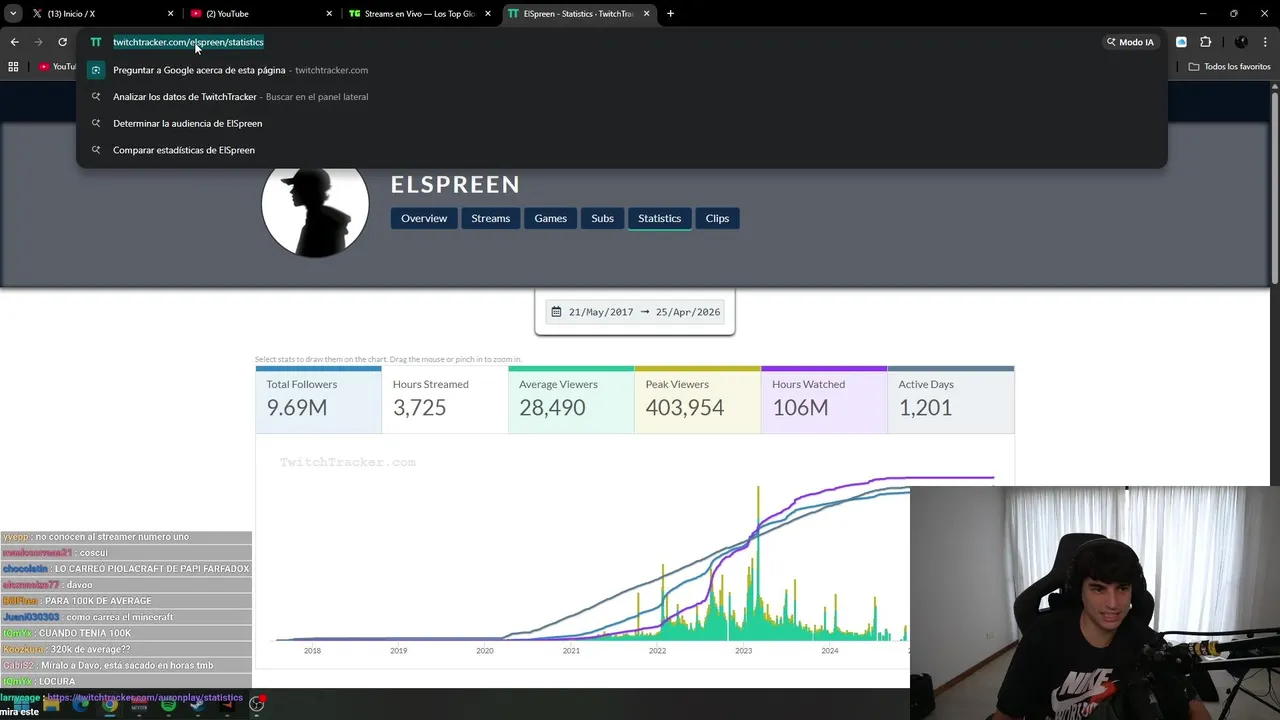Screen dimensions: 1280x720
Task: Open OBS Studio from the taskbar
Action: click(256, 704)
